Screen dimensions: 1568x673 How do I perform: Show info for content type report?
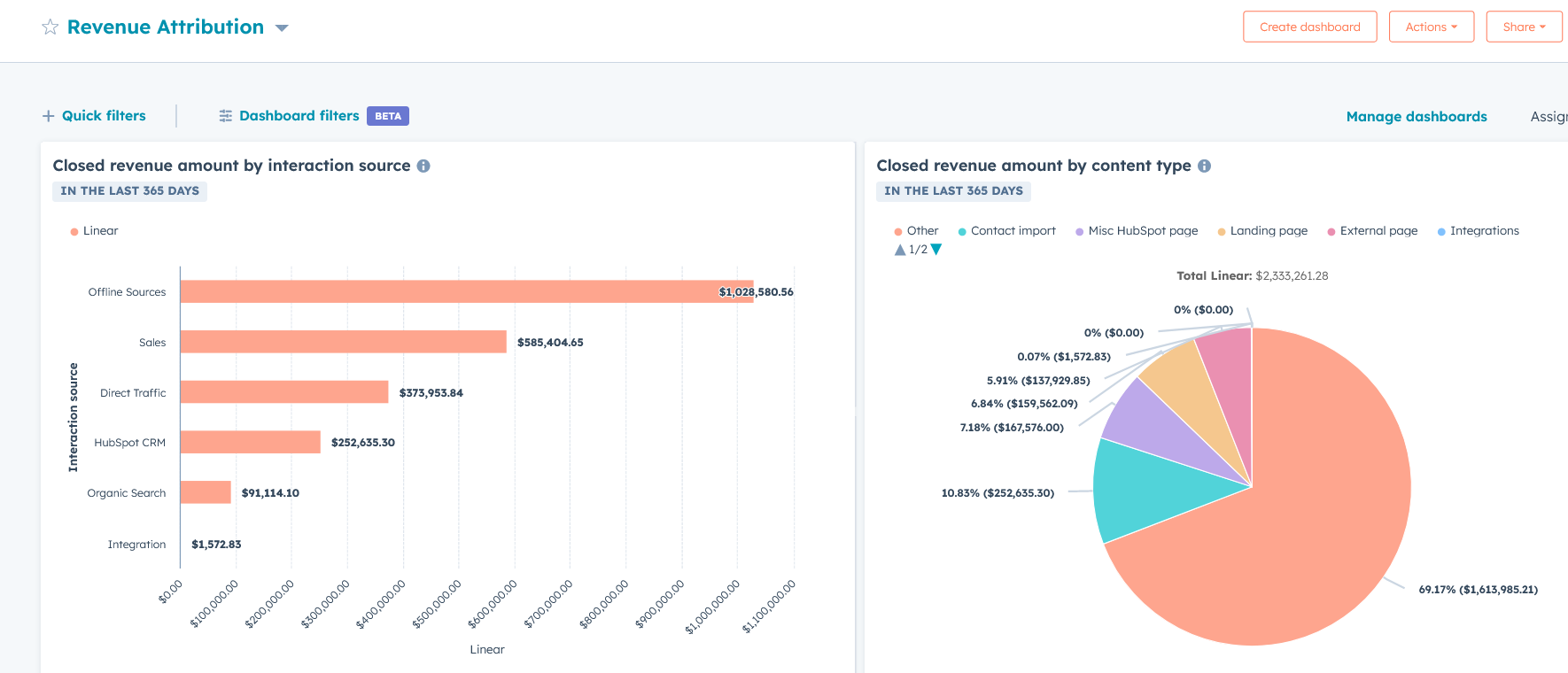click(1204, 166)
